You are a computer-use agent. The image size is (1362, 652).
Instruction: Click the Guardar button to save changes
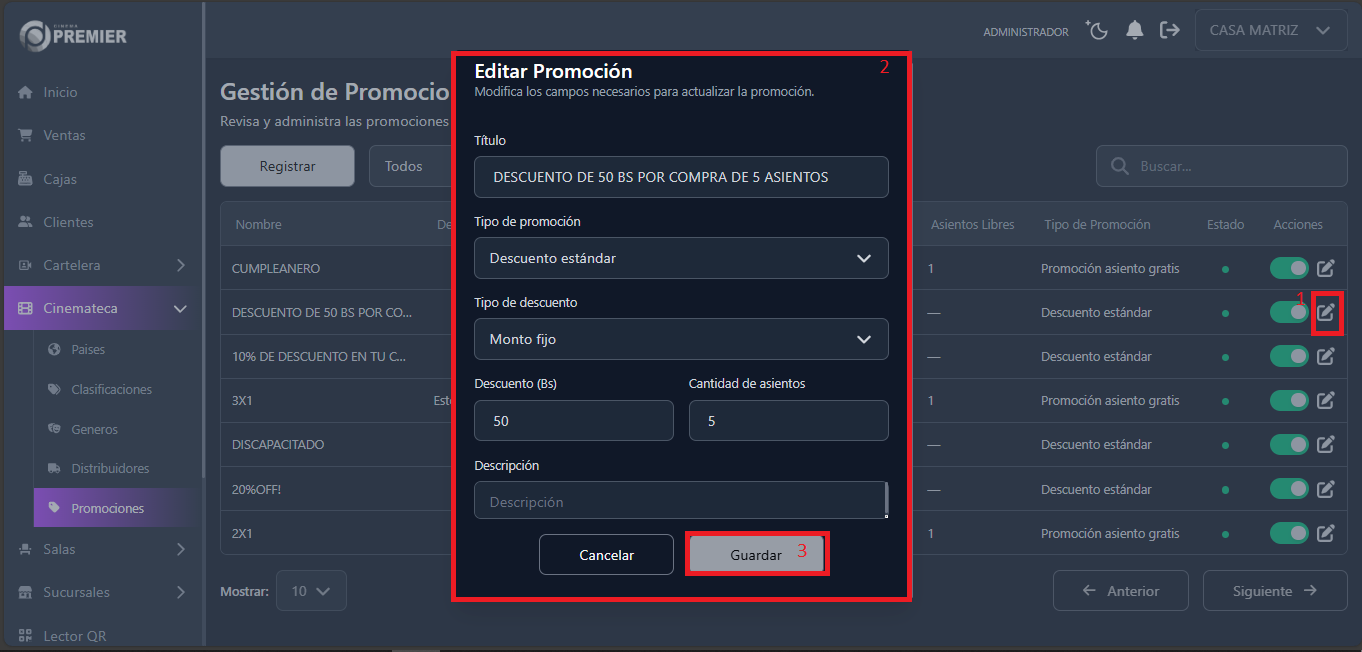point(756,554)
